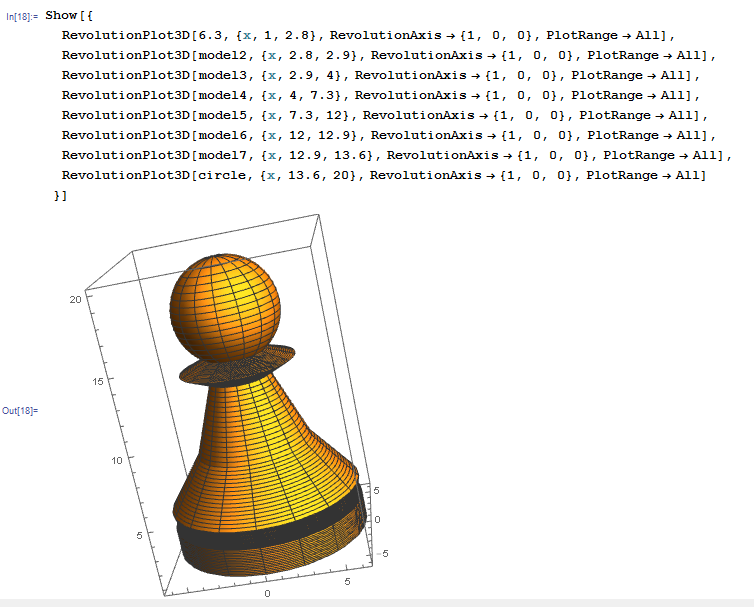This screenshot has width=754, height=607.
Task: Click the In[18]:= input cell label
Action: 22,17
